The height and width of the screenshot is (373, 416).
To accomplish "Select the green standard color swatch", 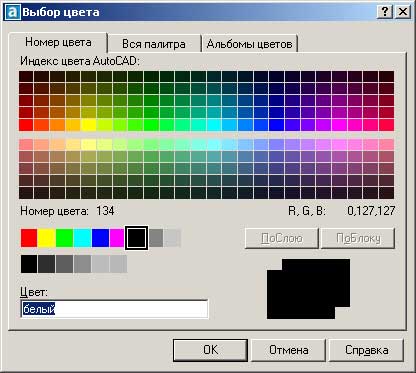I will pos(64,238).
